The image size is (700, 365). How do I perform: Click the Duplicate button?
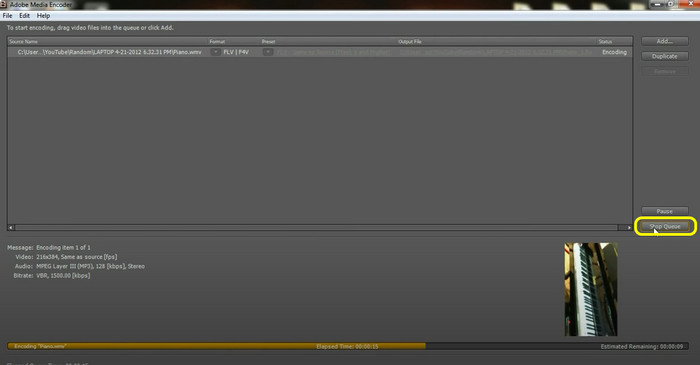coord(665,56)
